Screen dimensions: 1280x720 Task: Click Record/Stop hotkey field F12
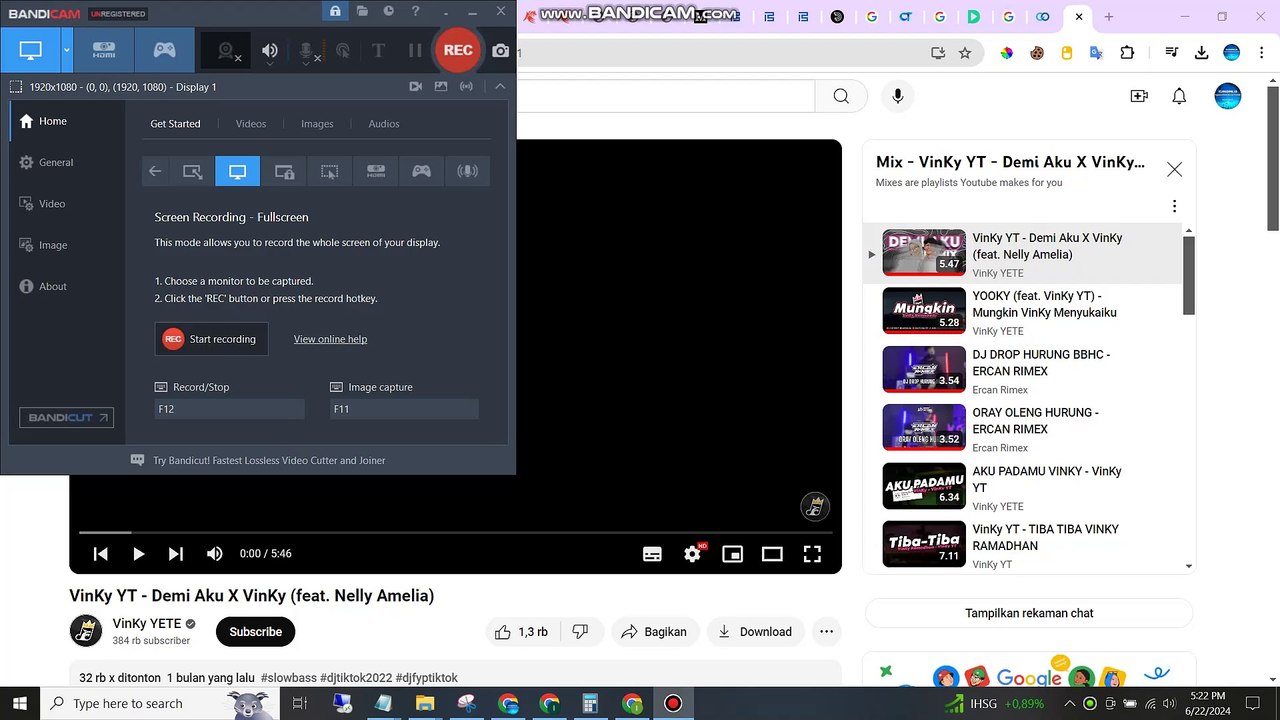[229, 409]
